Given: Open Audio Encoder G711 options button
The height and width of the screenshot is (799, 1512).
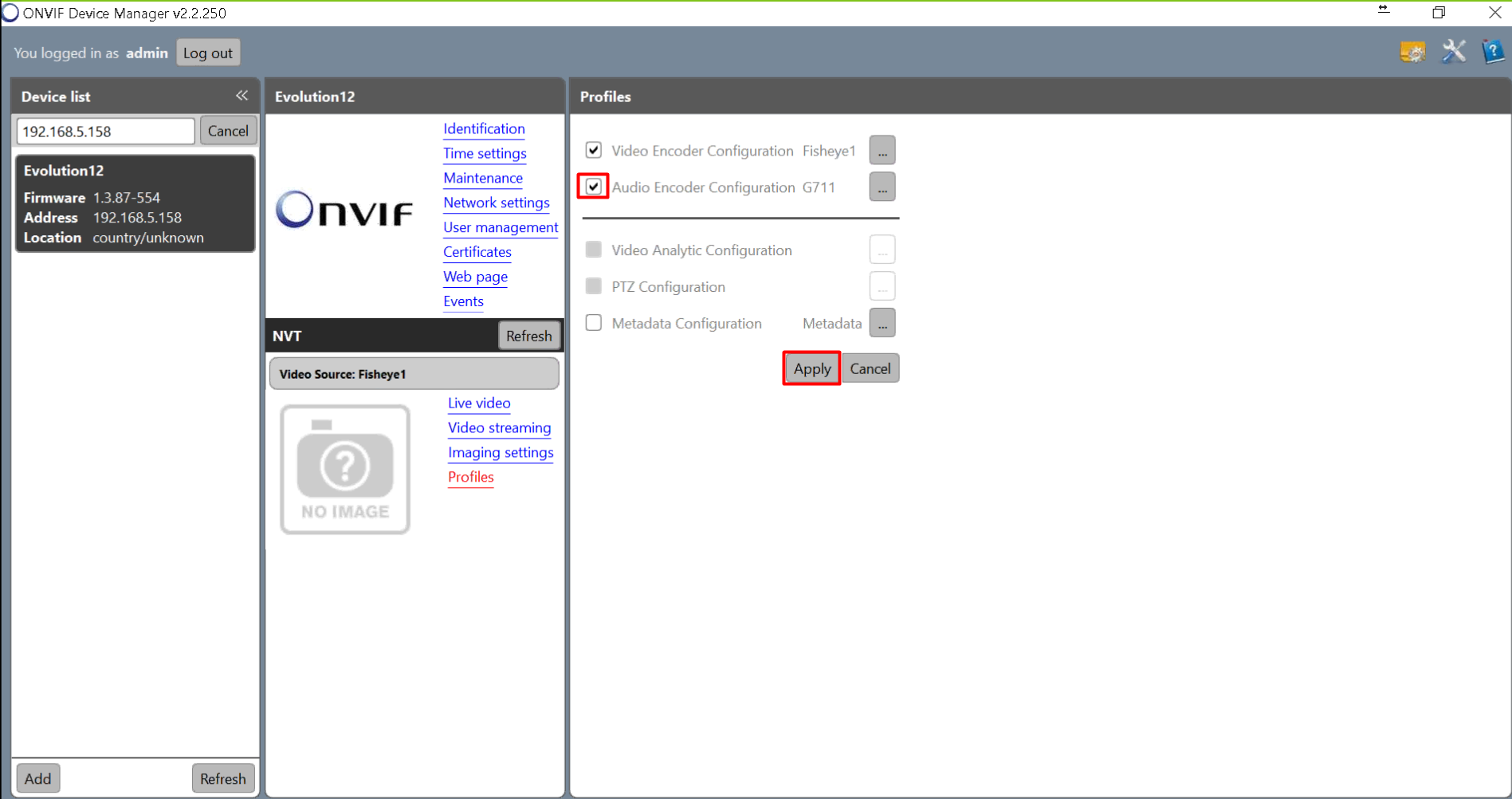Looking at the screenshot, I should (882, 187).
